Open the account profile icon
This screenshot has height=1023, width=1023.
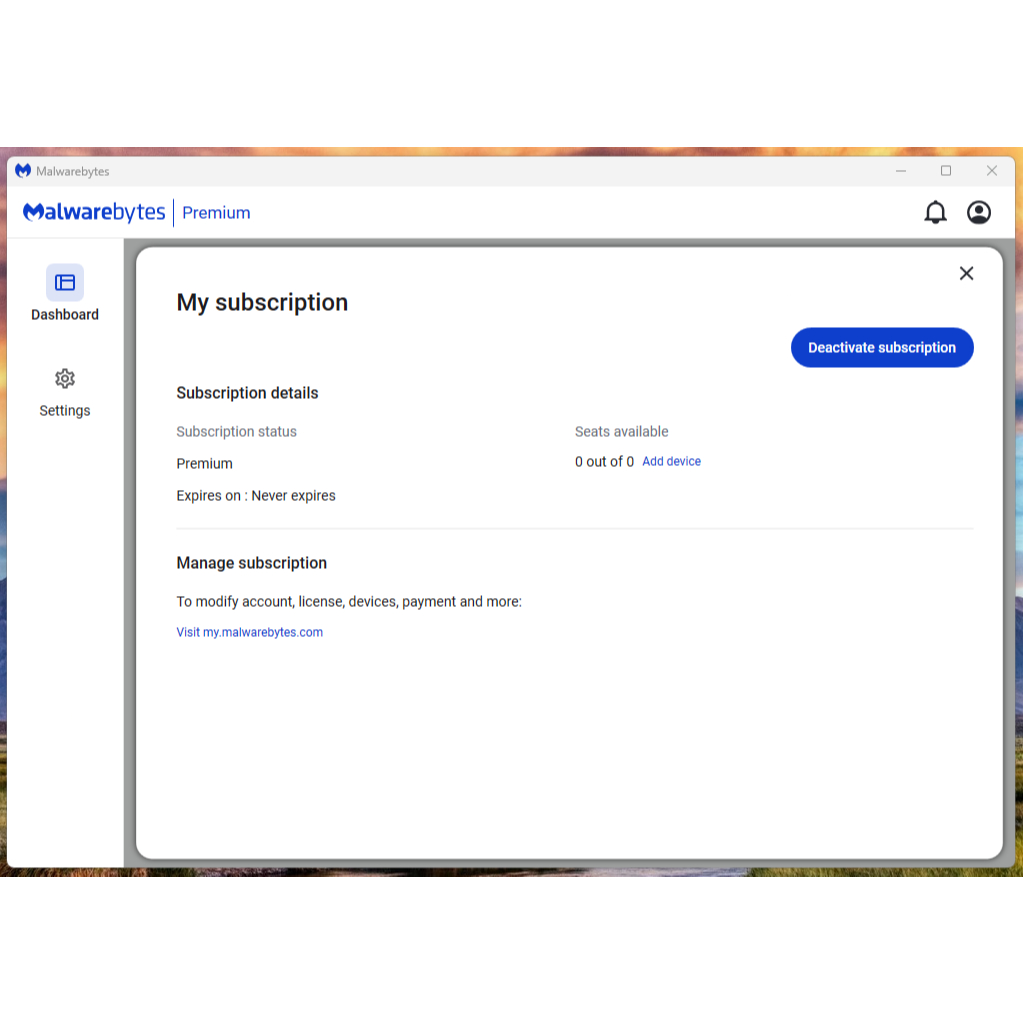point(979,212)
